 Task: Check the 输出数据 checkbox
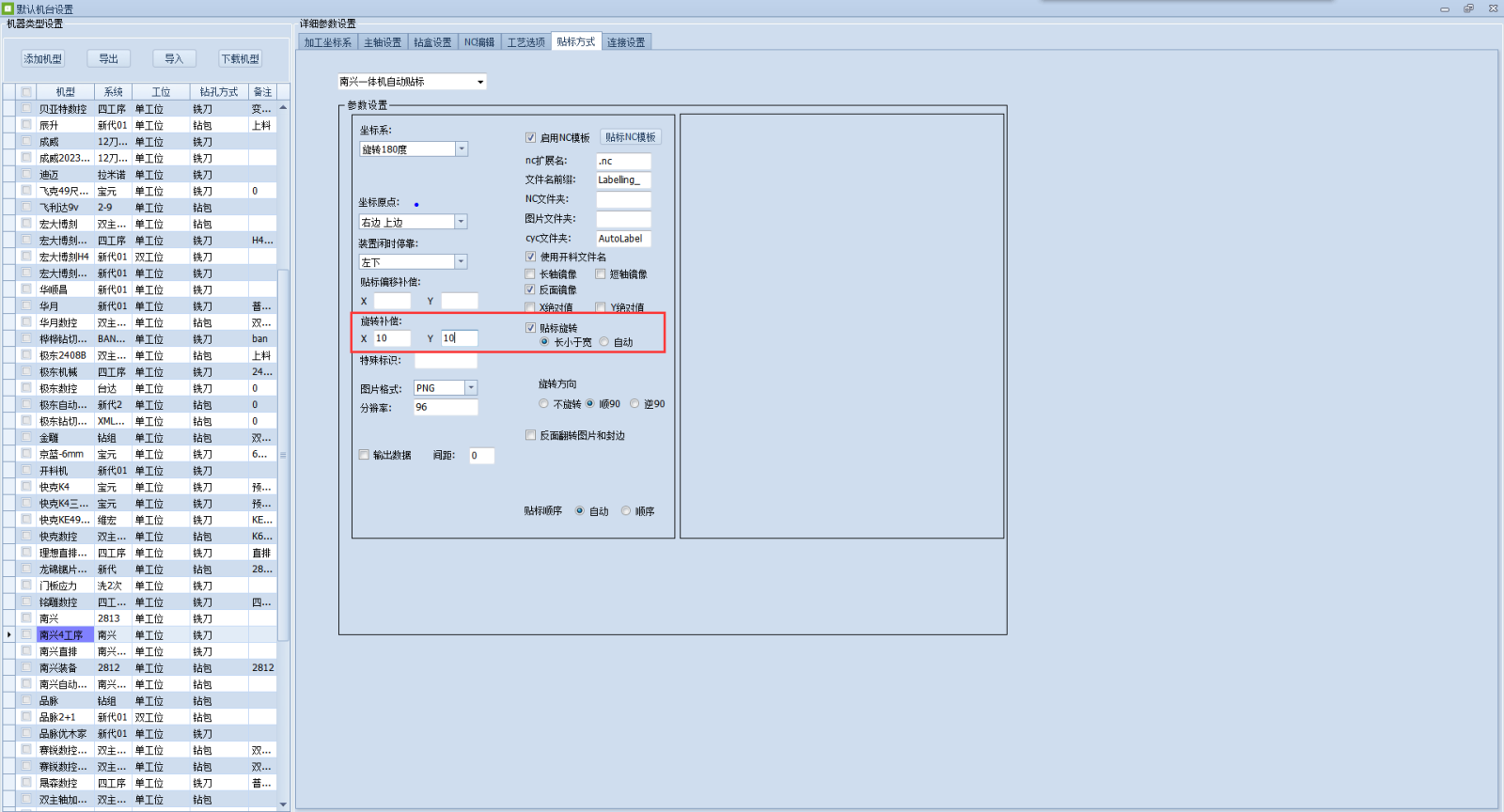point(364,455)
